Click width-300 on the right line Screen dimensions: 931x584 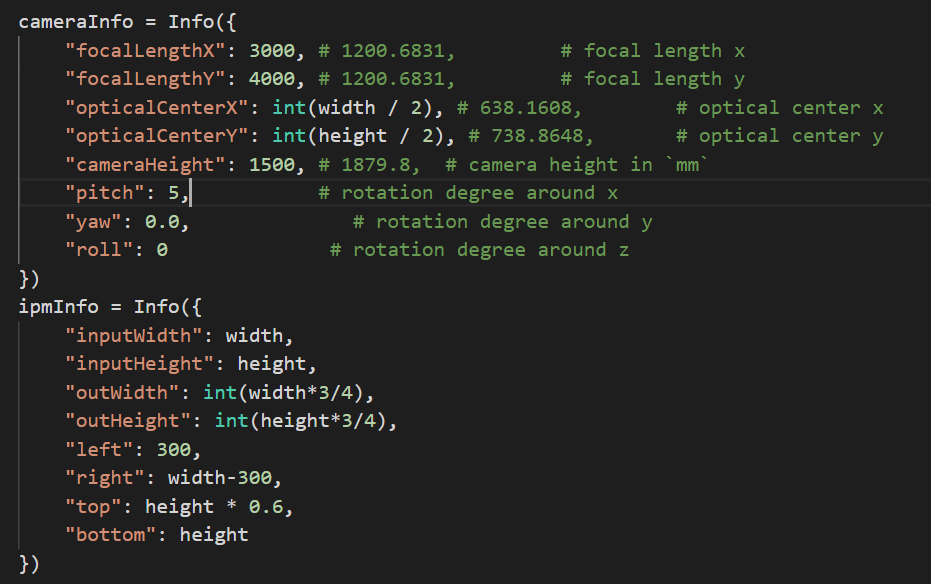coord(220,478)
